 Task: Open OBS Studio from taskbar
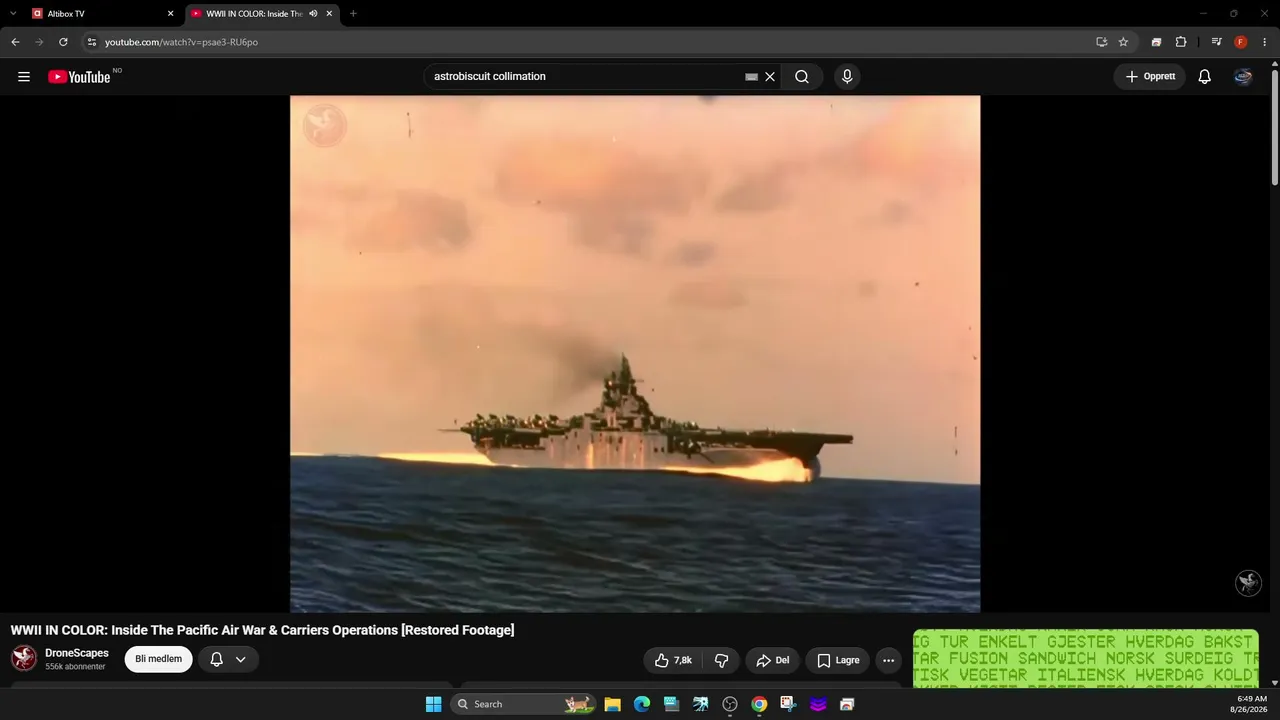[x=730, y=704]
